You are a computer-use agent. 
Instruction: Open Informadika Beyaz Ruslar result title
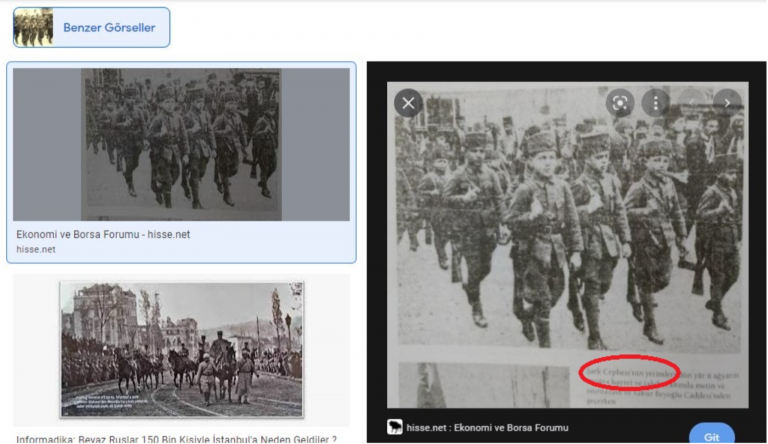point(176,438)
